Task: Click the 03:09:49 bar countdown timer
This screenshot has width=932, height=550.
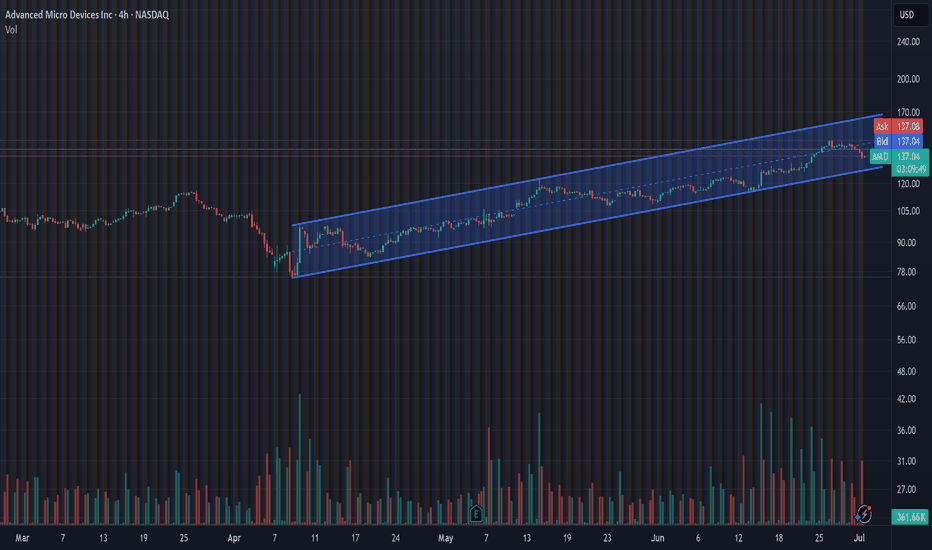Action: [910, 169]
